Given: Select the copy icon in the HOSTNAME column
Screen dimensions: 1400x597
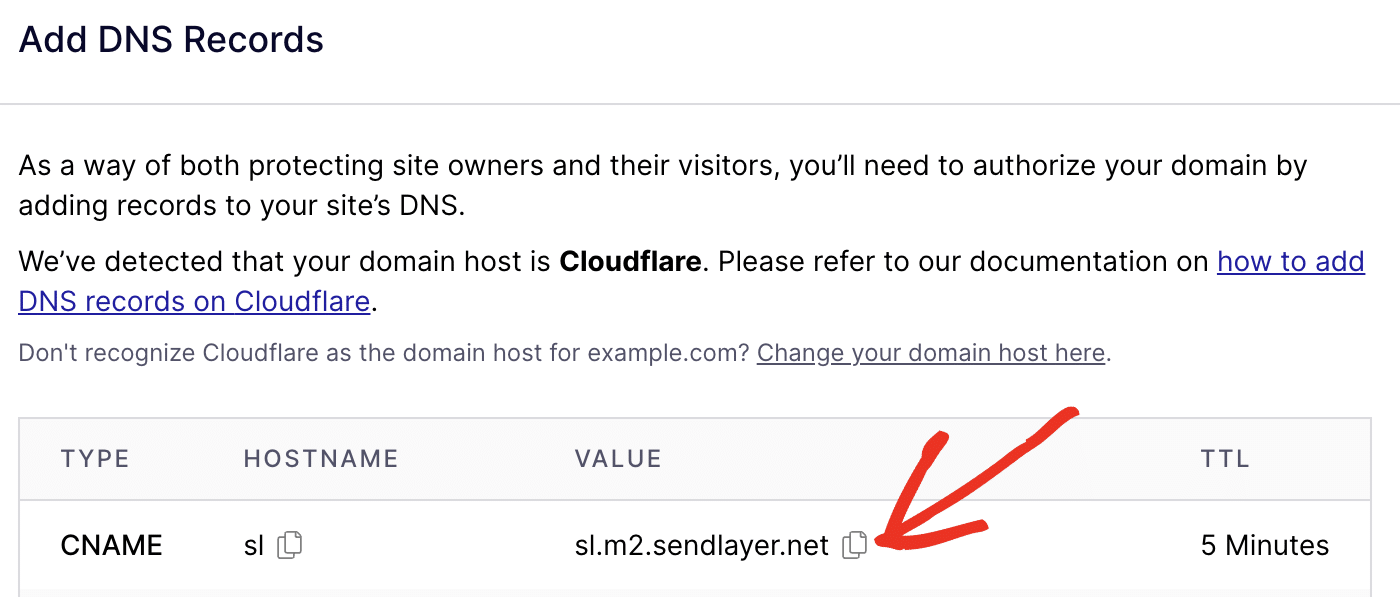Looking at the screenshot, I should (287, 545).
